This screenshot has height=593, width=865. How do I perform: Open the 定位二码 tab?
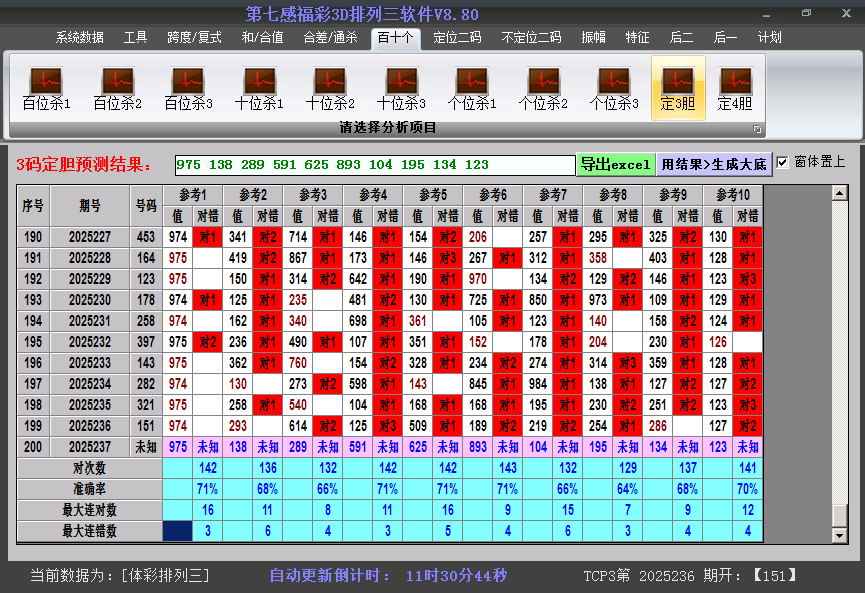[457, 38]
